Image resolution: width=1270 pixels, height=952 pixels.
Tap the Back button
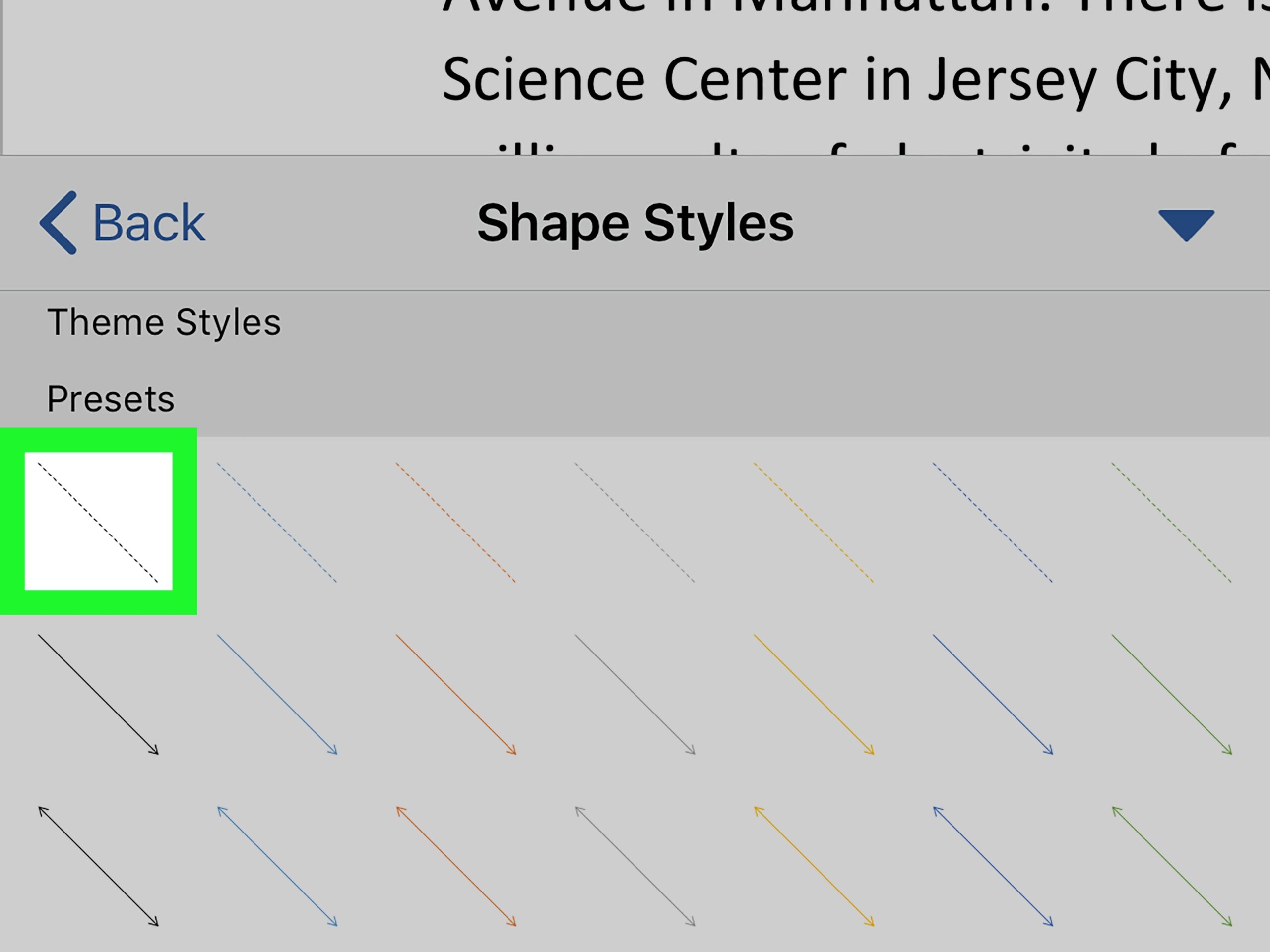coord(123,223)
